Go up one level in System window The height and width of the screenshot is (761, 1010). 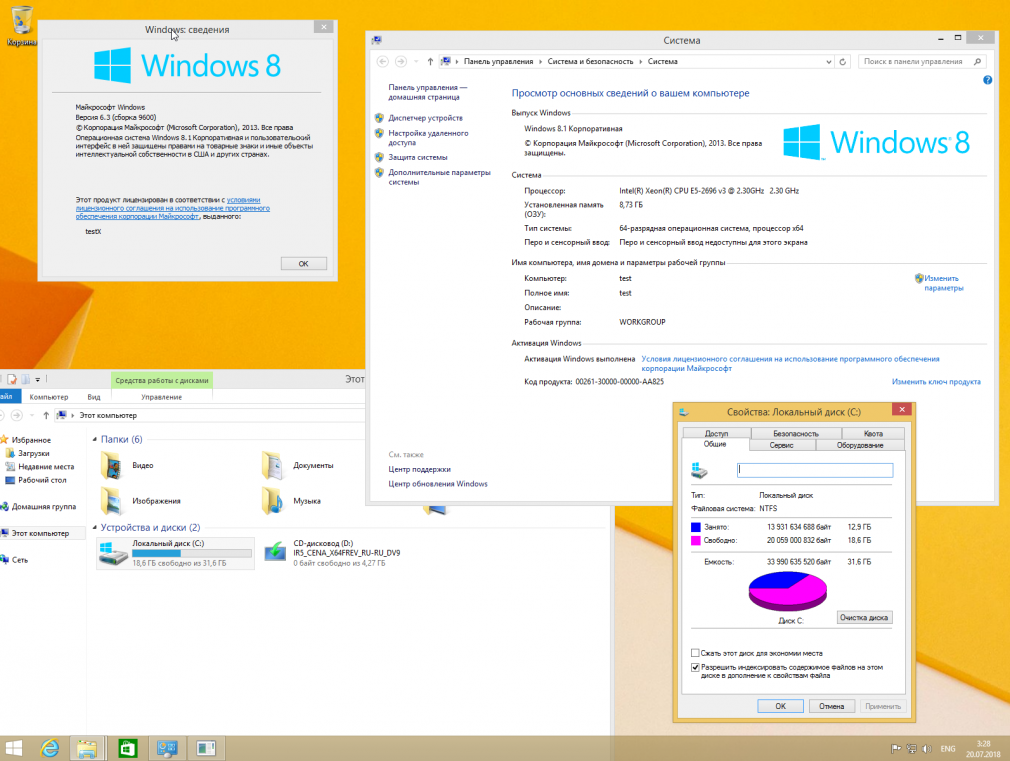[x=430, y=62]
